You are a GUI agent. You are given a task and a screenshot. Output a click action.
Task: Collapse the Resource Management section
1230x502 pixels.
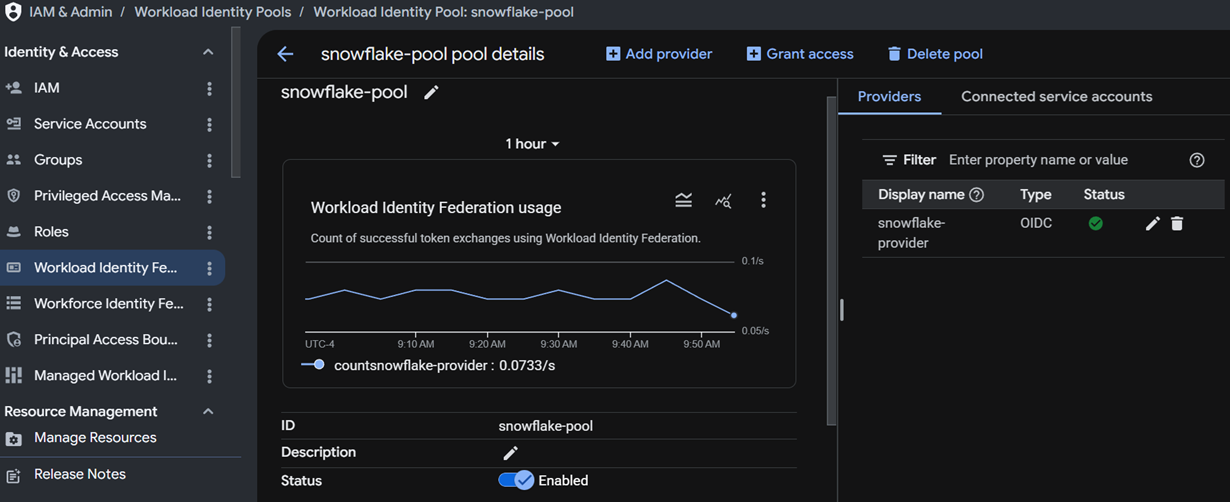pos(208,411)
